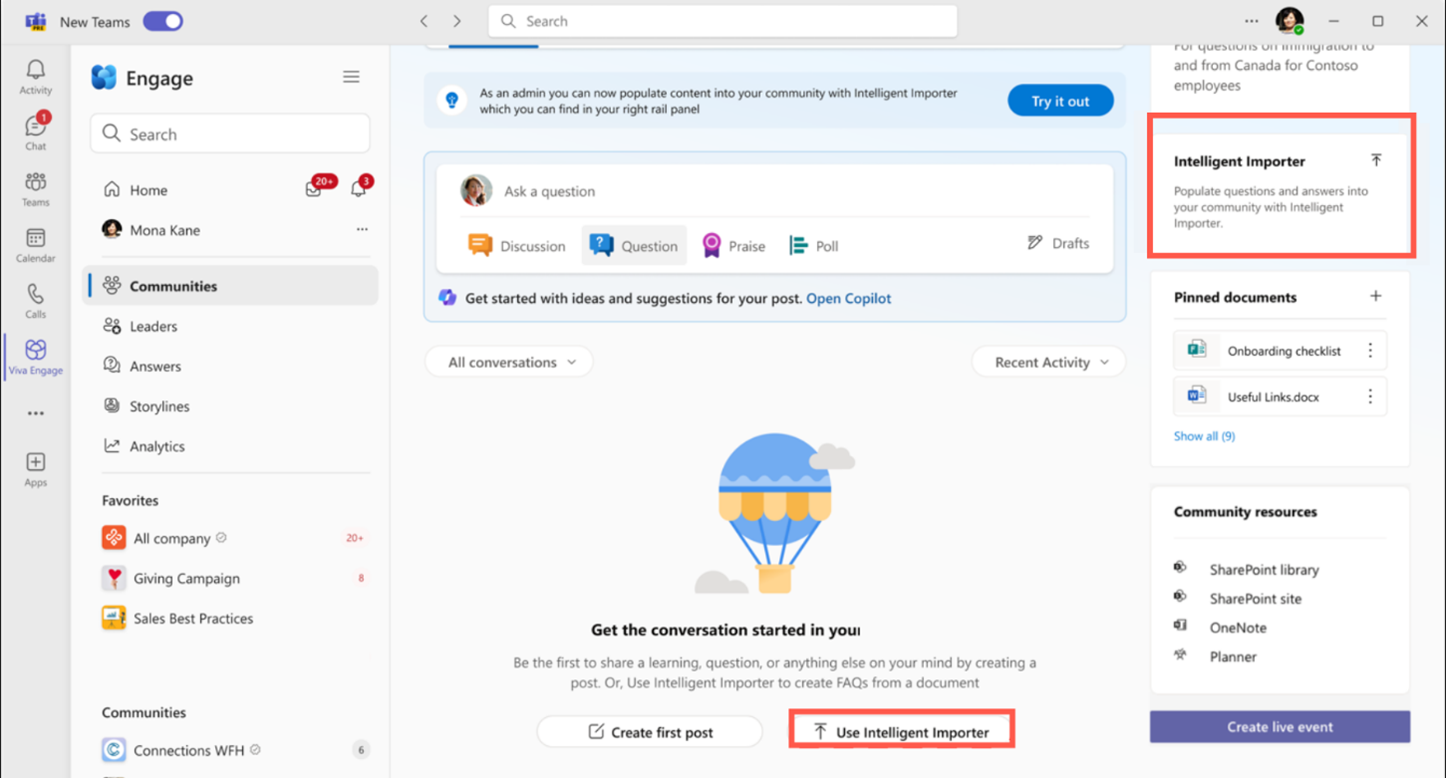This screenshot has width=1446, height=778.
Task: Open Communities in Engage navigation
Action: [230, 286]
